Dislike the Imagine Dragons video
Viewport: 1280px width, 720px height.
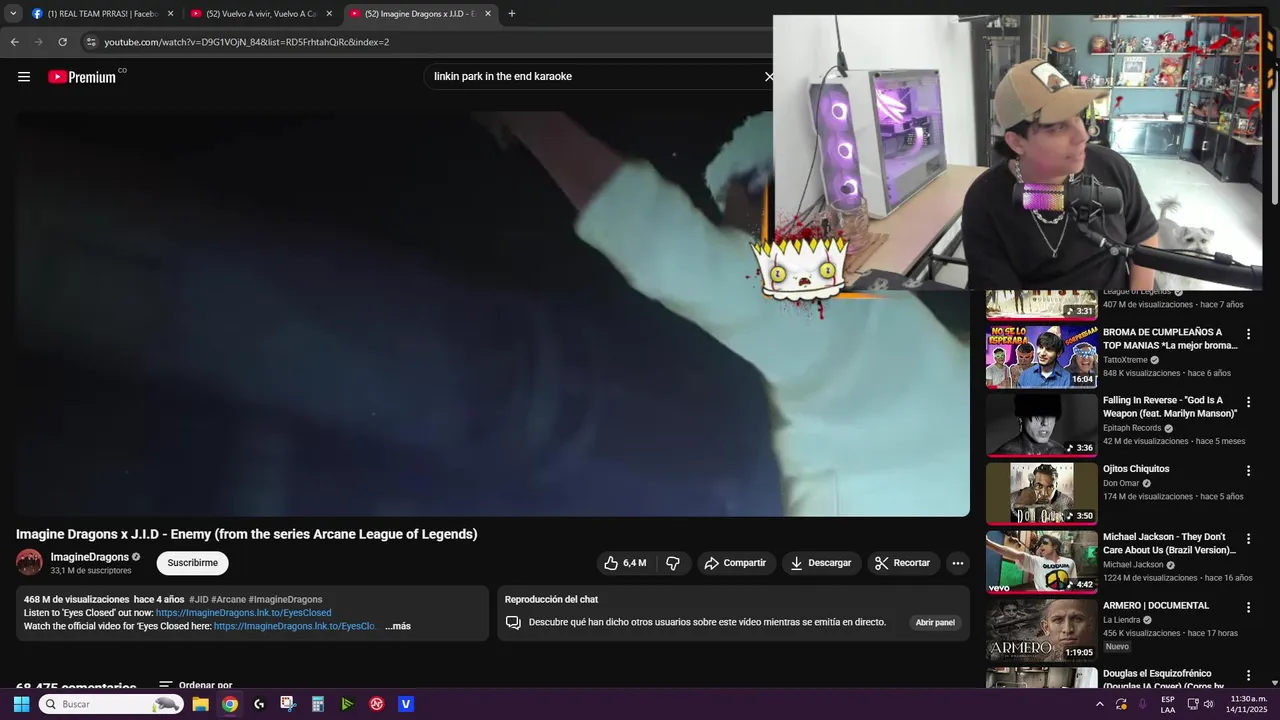[673, 563]
